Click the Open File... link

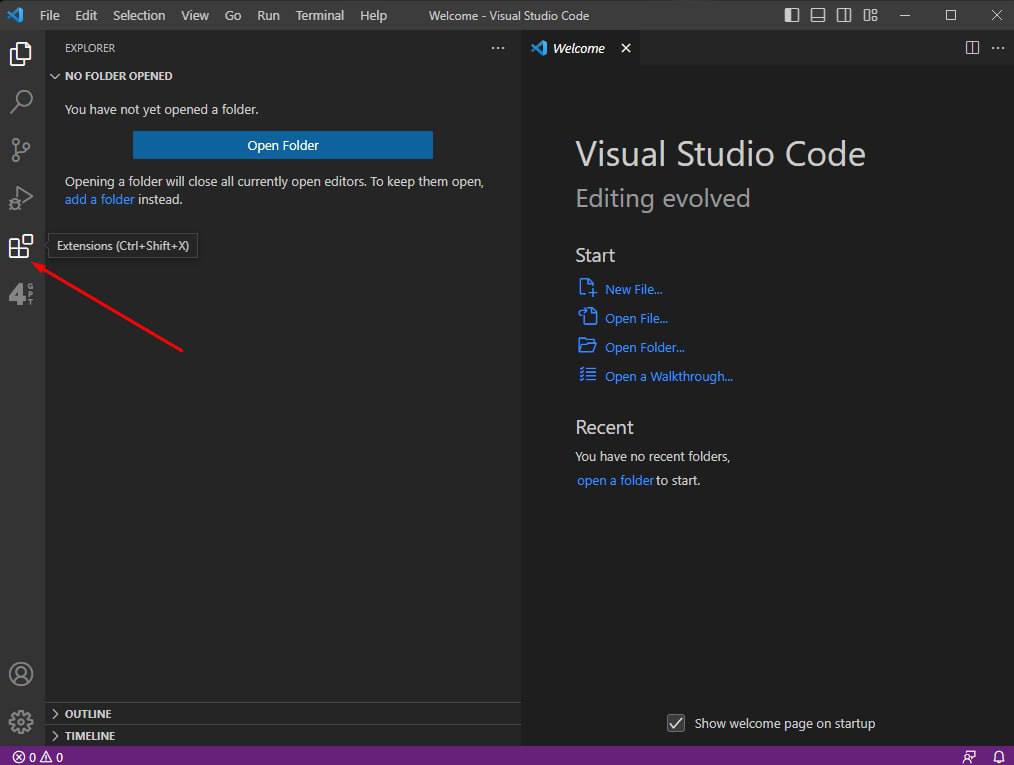[636, 319]
